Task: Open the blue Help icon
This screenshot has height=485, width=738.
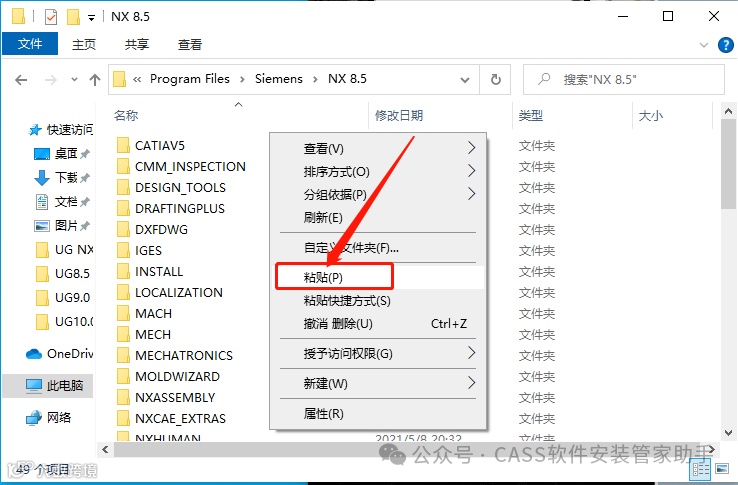Action: [725, 45]
